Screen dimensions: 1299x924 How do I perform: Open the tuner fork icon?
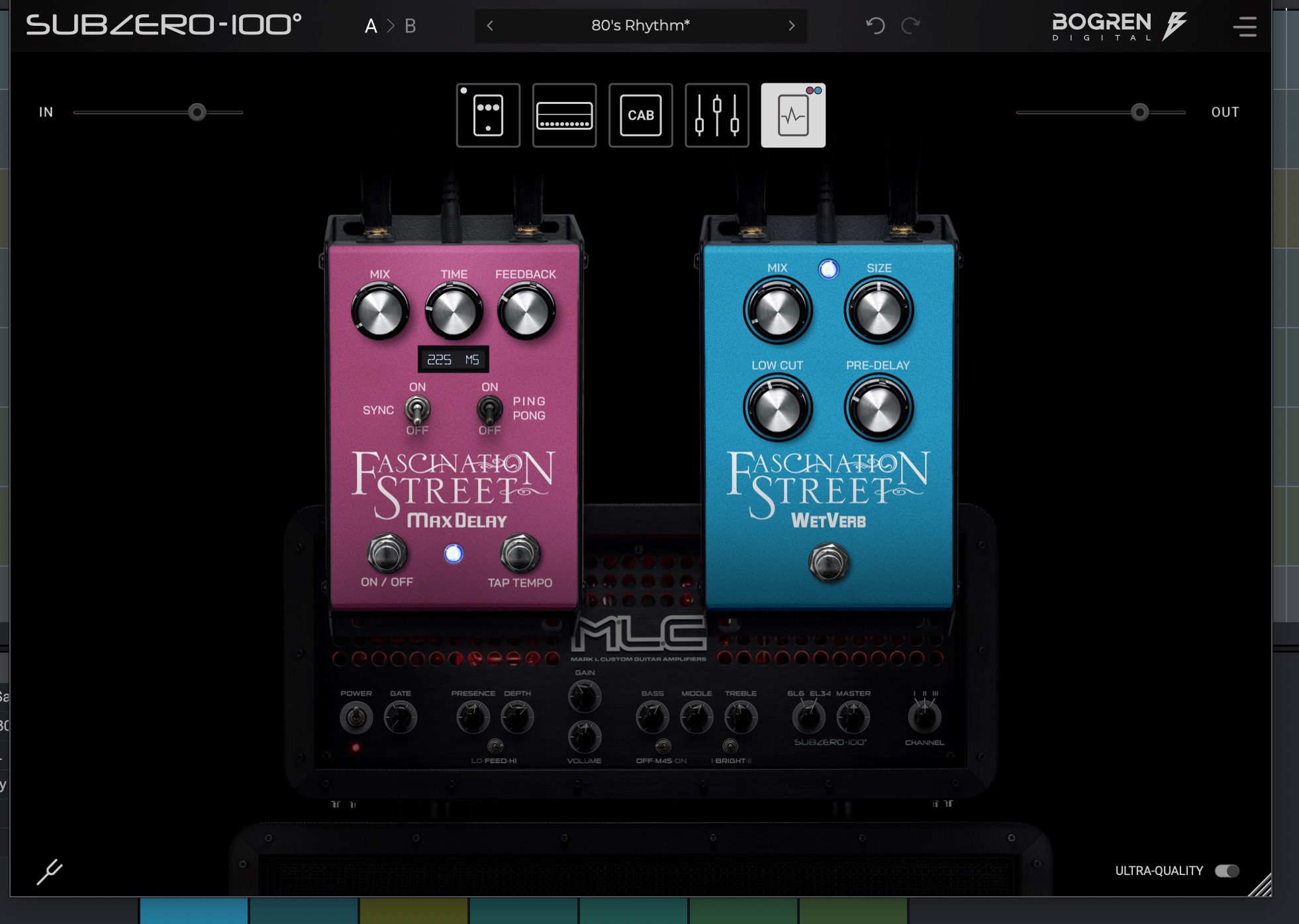coord(50,871)
